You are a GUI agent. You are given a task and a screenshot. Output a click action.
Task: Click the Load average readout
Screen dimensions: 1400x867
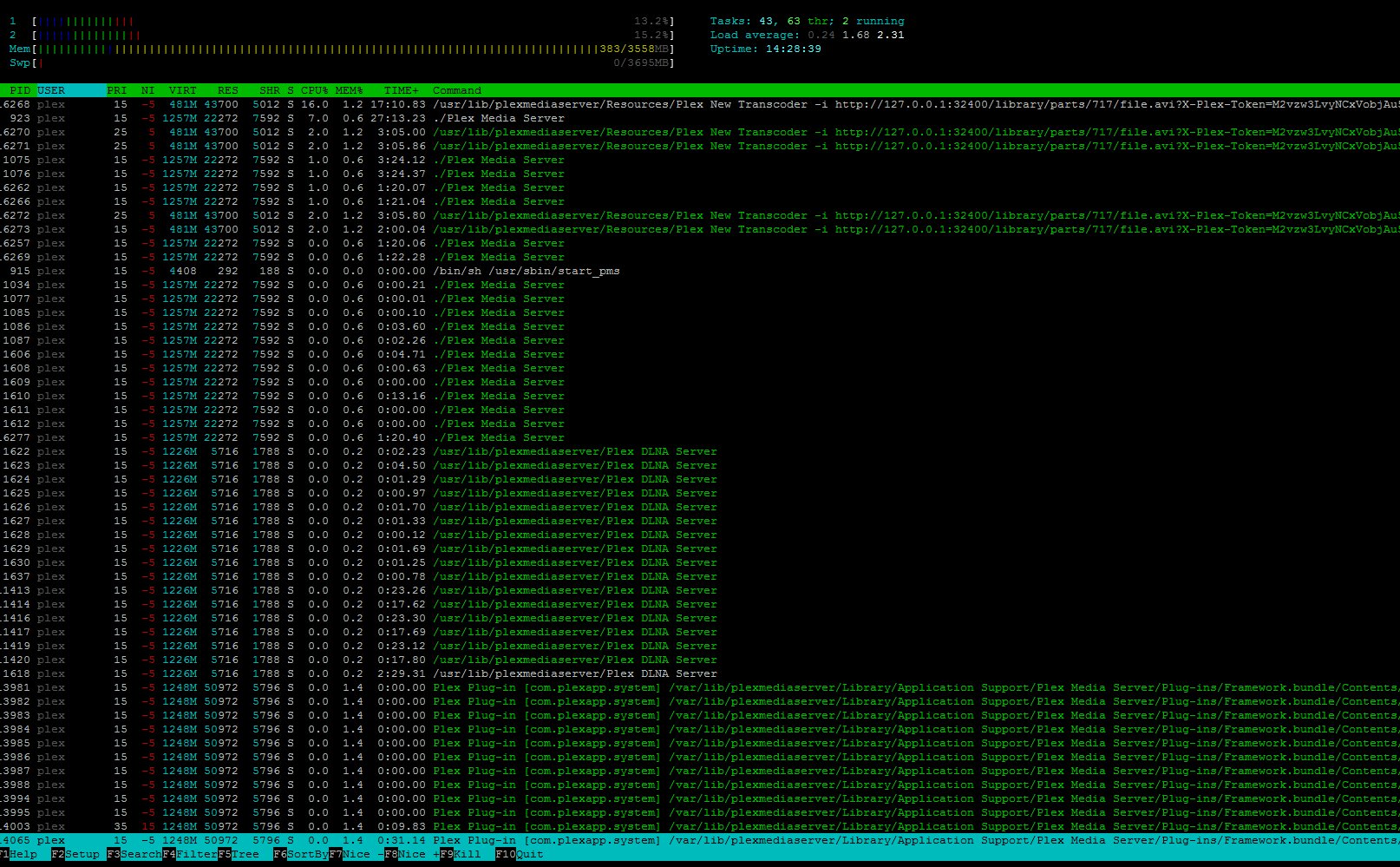808,35
